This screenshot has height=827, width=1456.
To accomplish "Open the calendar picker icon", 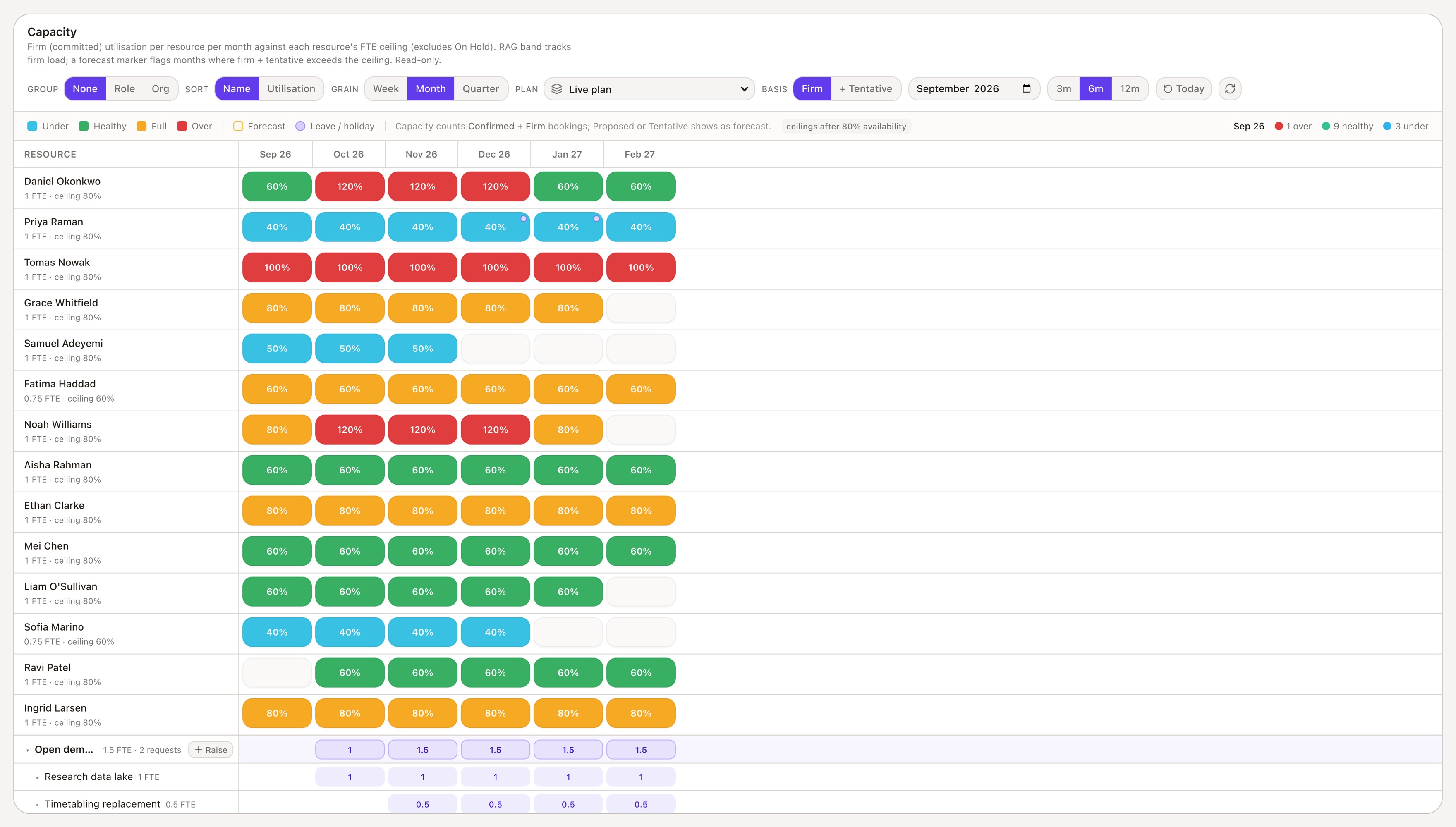I will click(1026, 88).
